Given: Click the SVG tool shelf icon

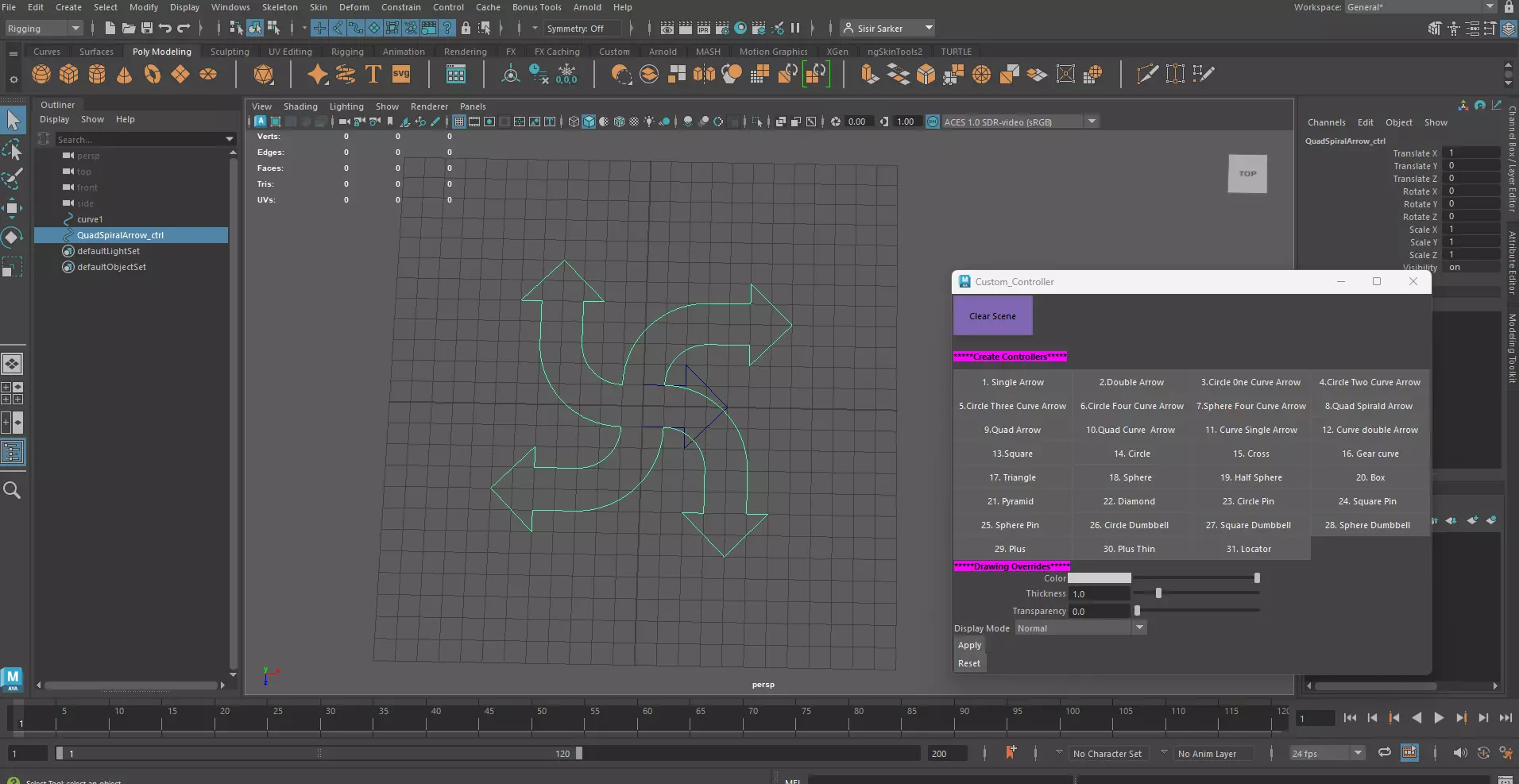Looking at the screenshot, I should point(401,75).
